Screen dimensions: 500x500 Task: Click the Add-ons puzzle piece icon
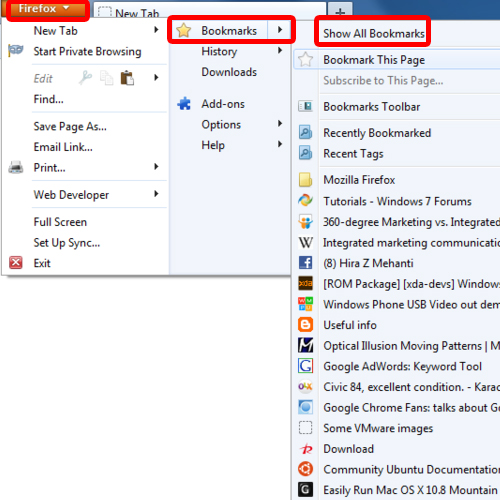click(184, 104)
